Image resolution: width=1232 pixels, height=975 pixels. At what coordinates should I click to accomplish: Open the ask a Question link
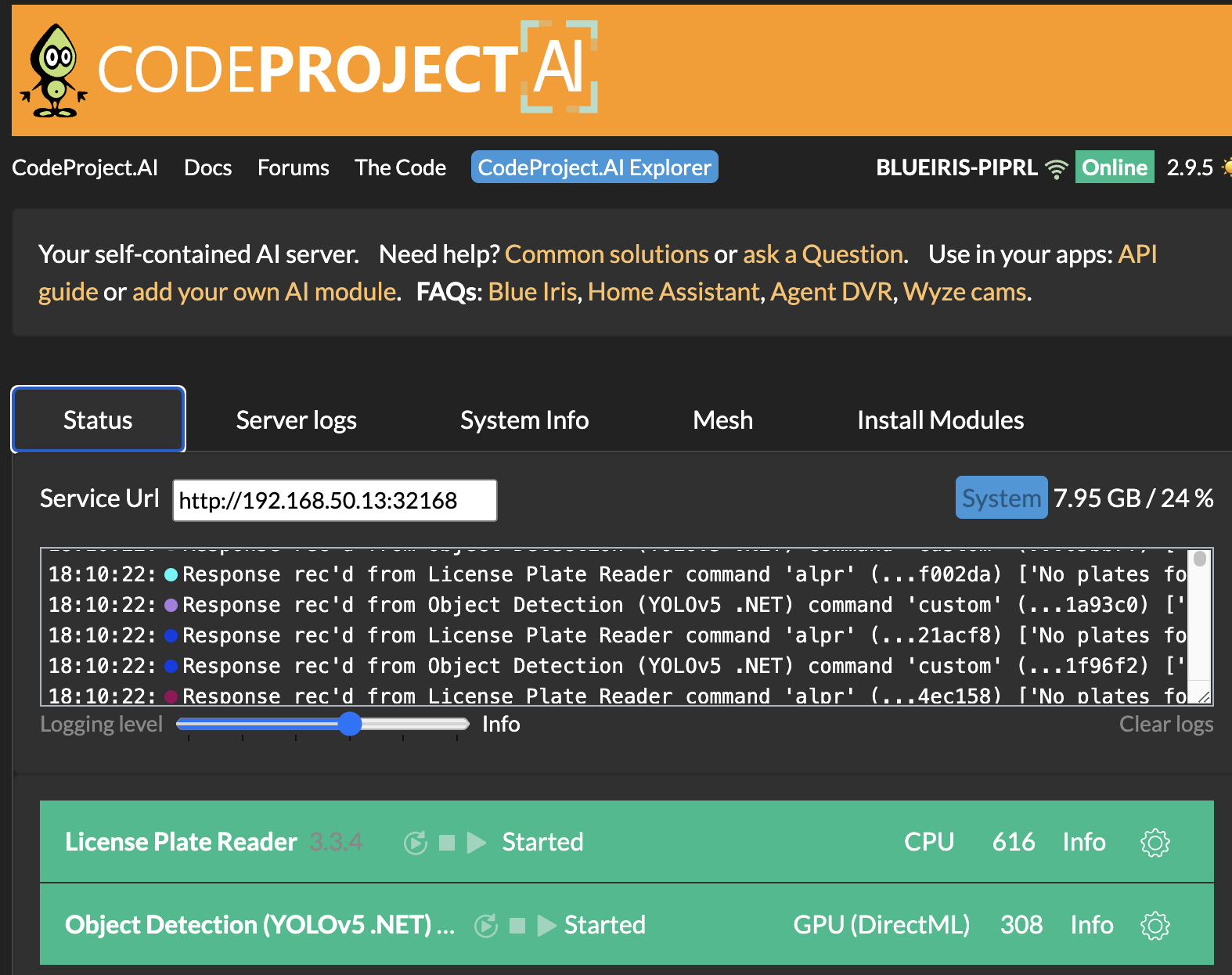point(823,254)
